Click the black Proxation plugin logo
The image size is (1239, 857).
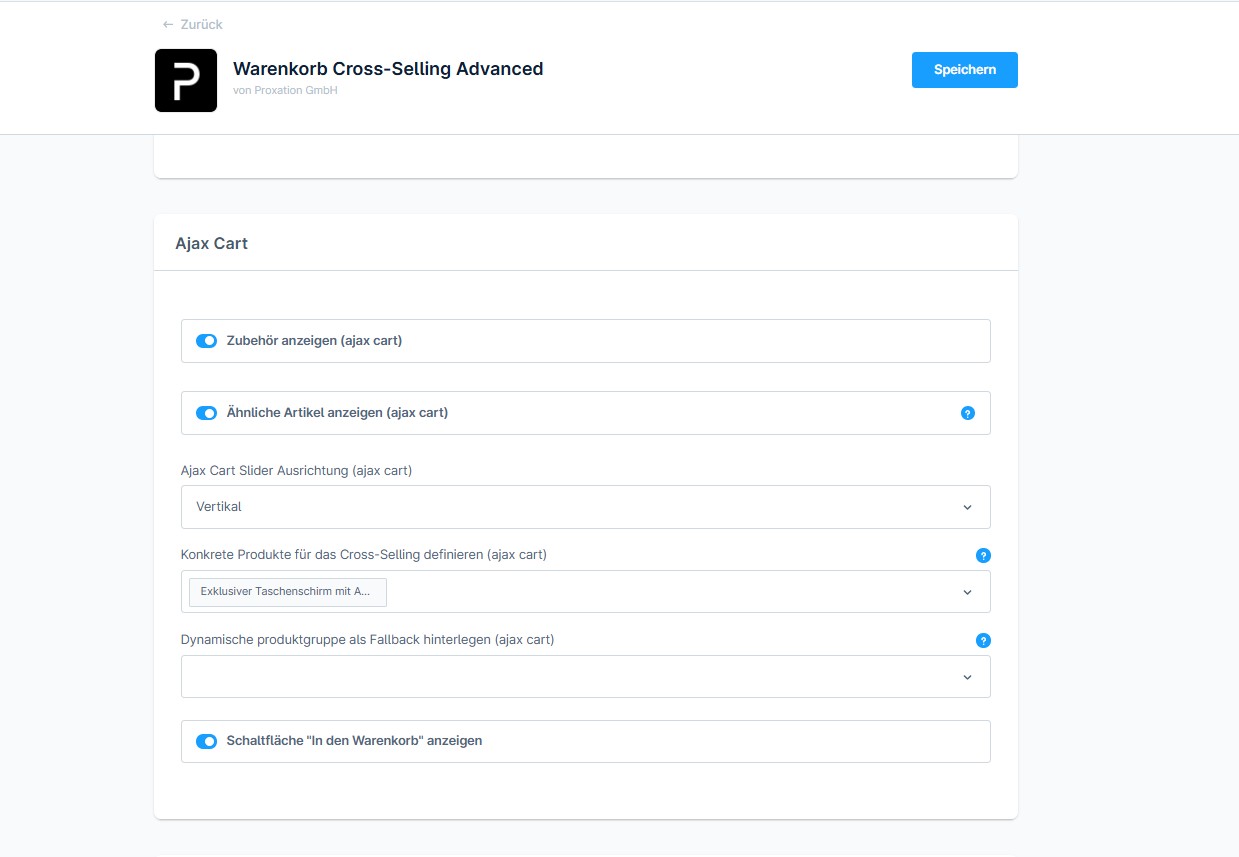coord(186,80)
